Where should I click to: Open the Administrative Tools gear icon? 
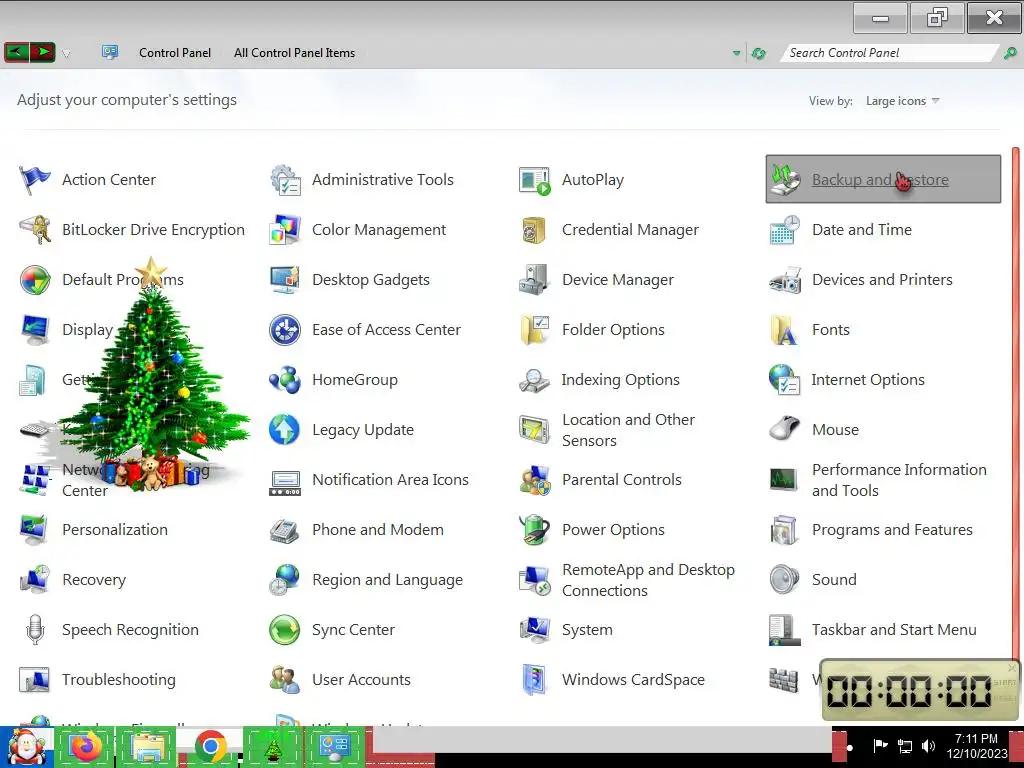pyautogui.click(x=285, y=180)
